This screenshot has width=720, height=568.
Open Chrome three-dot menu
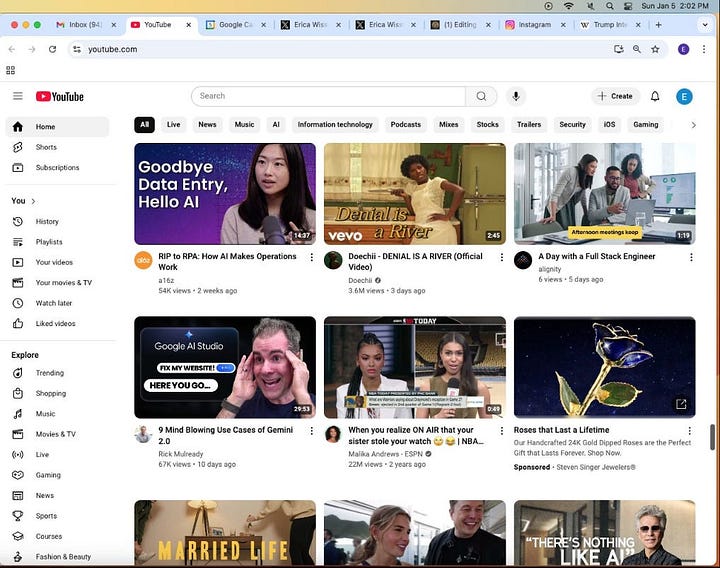click(703, 49)
